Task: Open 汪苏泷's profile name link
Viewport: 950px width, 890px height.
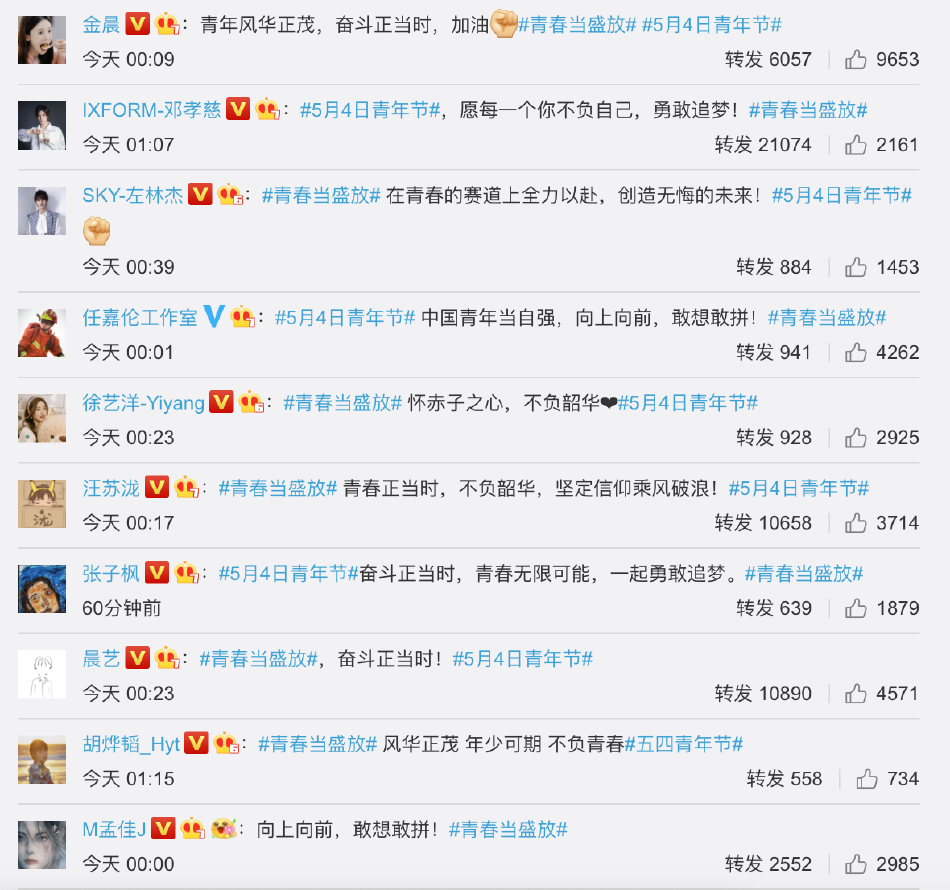Action: click(x=111, y=488)
